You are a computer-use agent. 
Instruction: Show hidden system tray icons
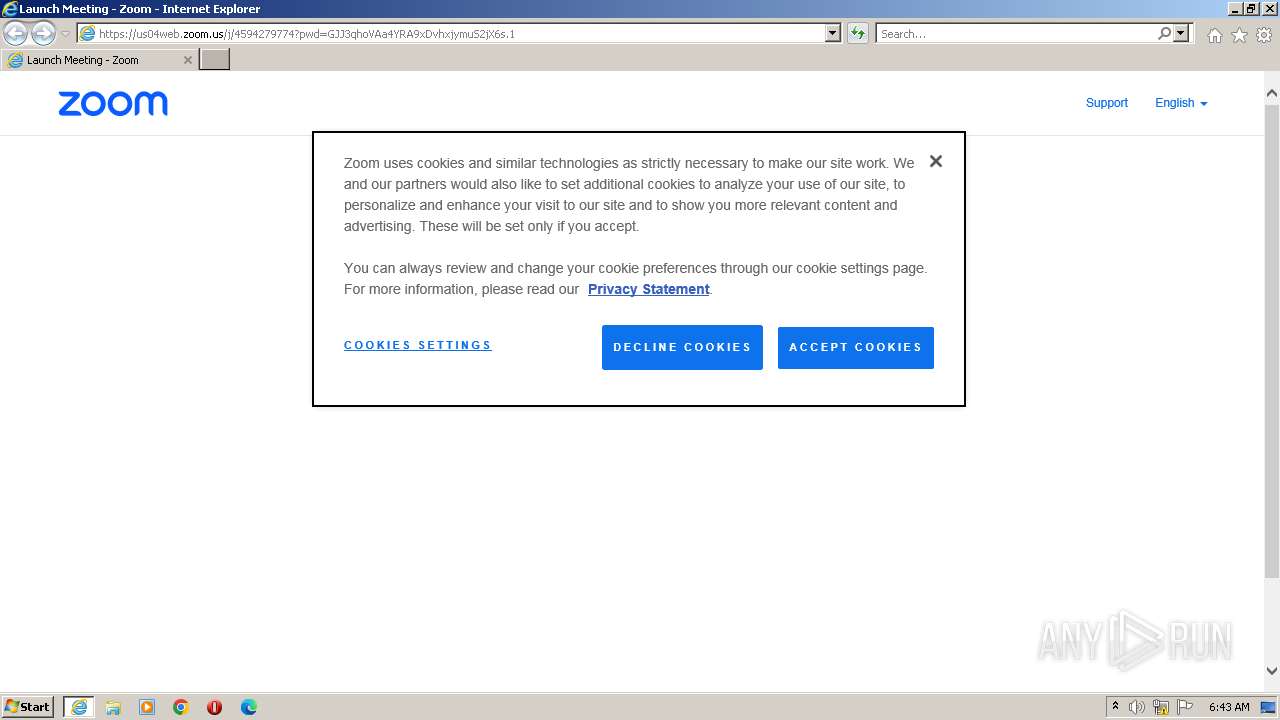1115,707
